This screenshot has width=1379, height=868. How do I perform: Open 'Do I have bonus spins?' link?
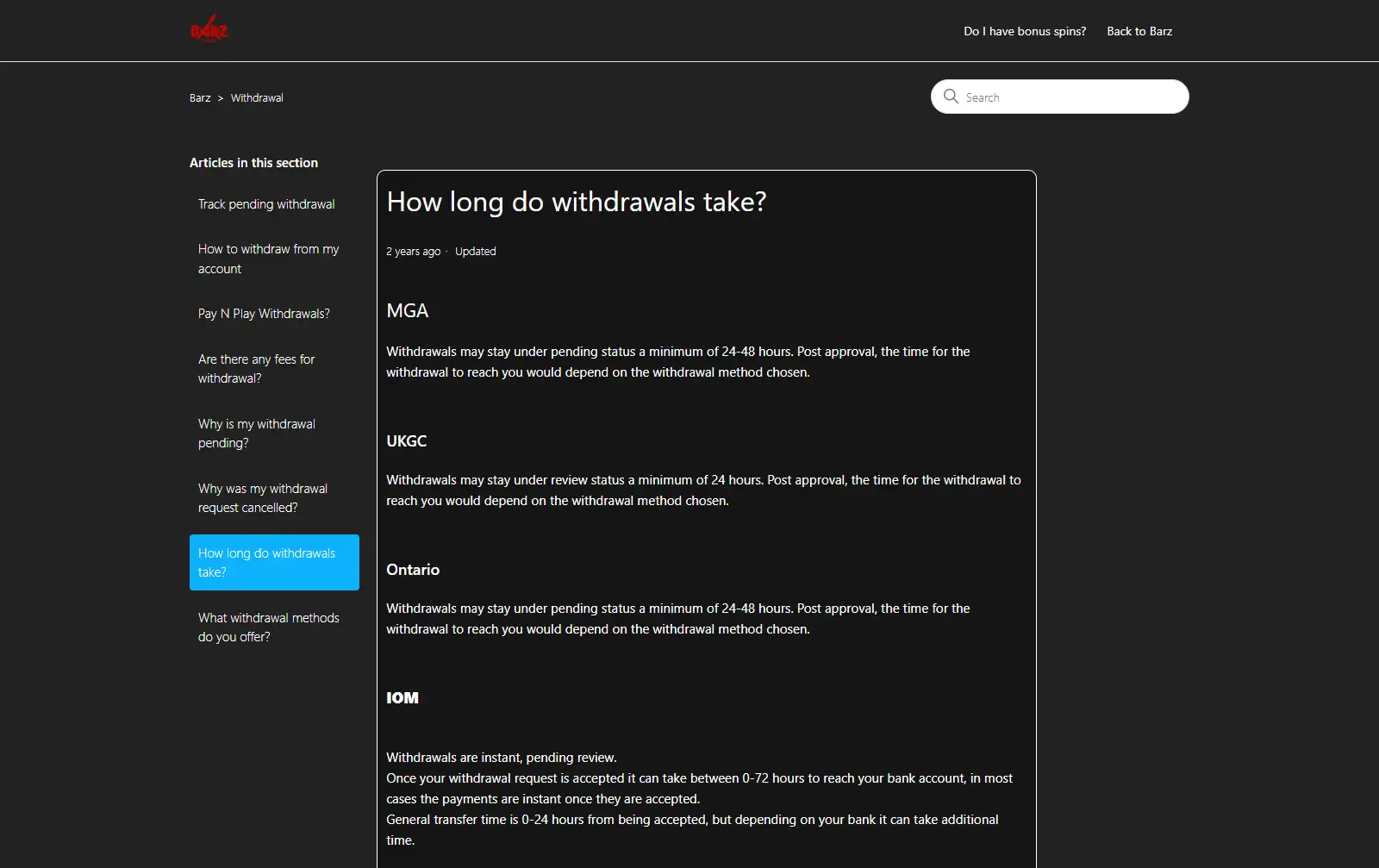pos(1025,31)
